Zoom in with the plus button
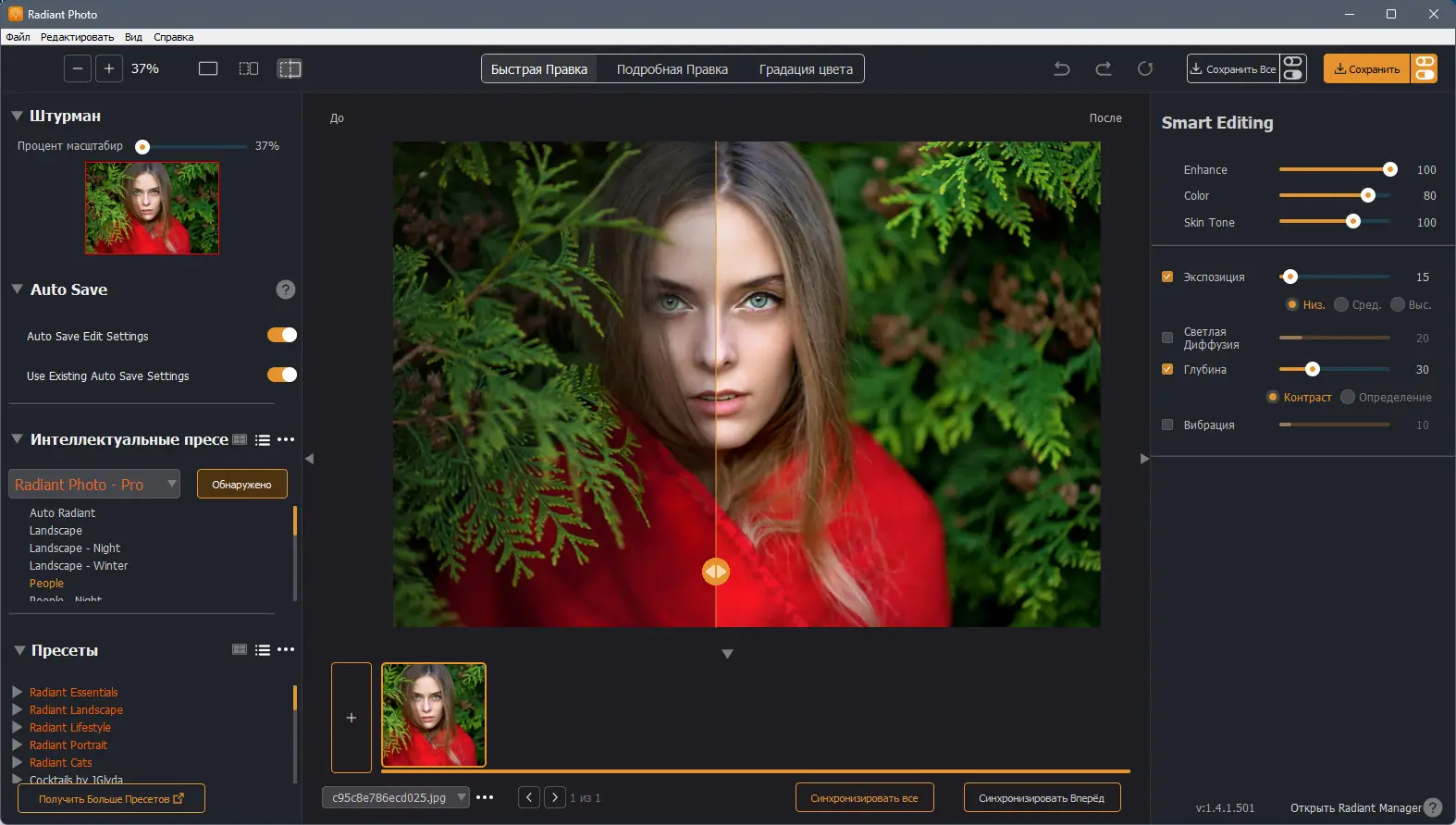 coord(109,68)
